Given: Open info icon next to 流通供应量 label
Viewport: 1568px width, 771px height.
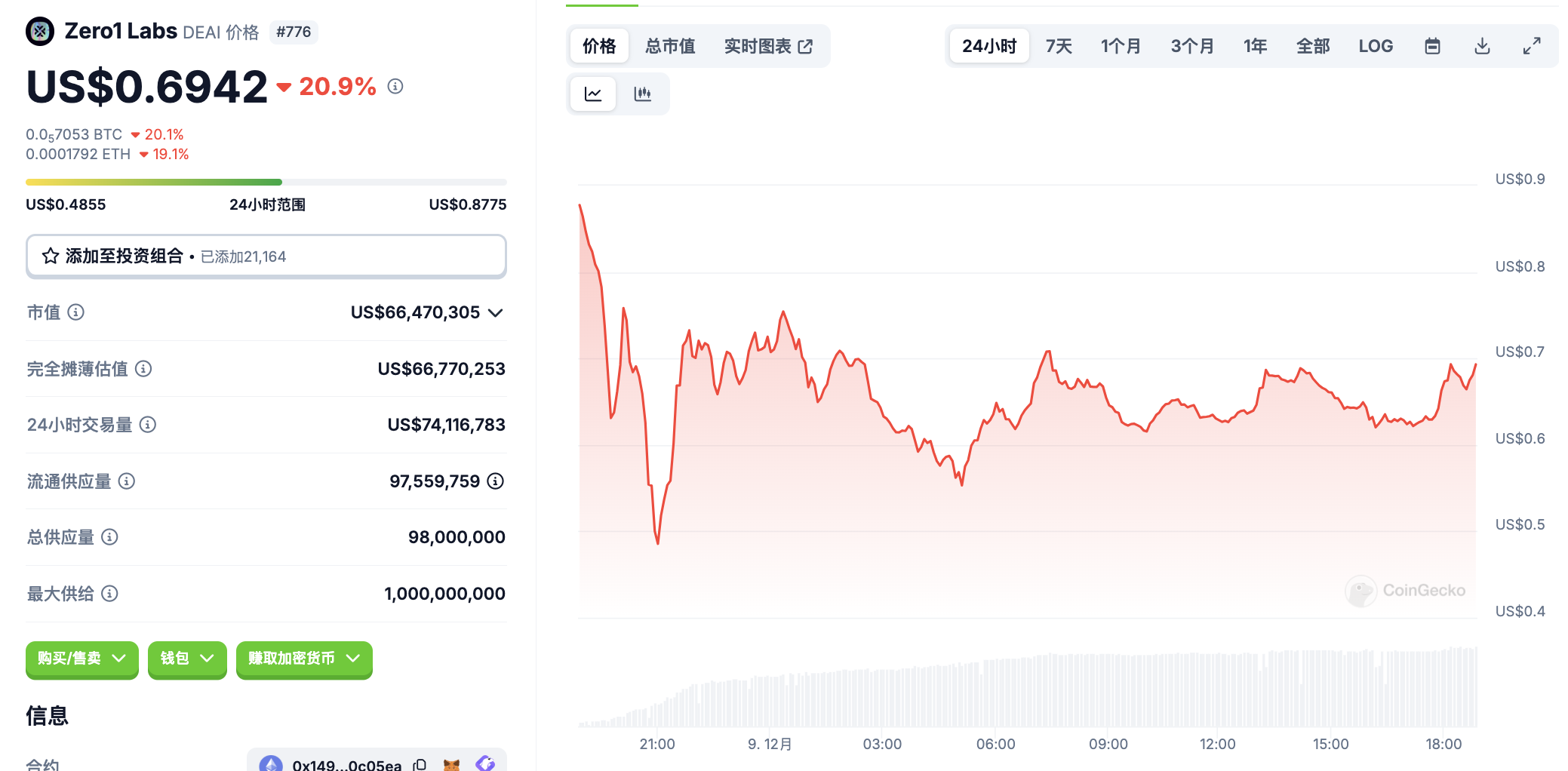Looking at the screenshot, I should [x=127, y=481].
